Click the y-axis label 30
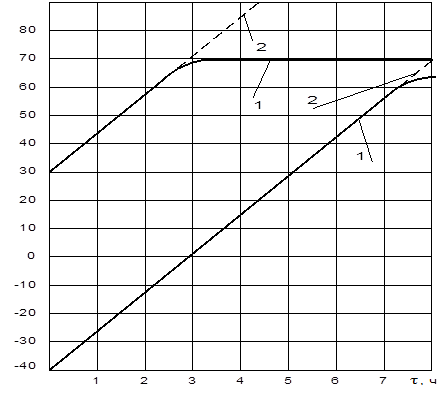The width and height of the screenshot is (447, 396). 27,171
